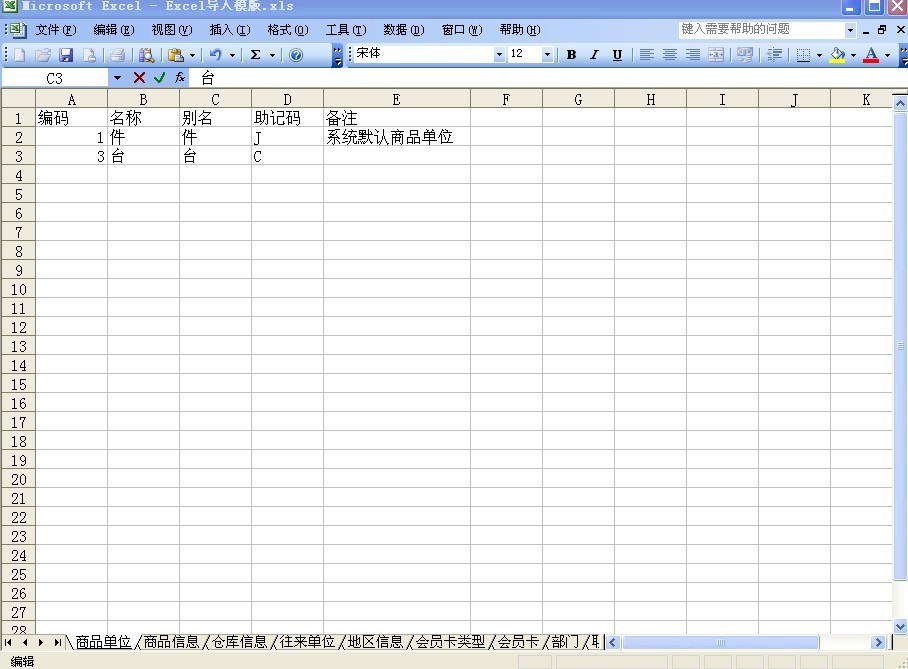The image size is (908, 669).
Task: Open the Name Box dropdown arrow
Action: pyautogui.click(x=117, y=77)
